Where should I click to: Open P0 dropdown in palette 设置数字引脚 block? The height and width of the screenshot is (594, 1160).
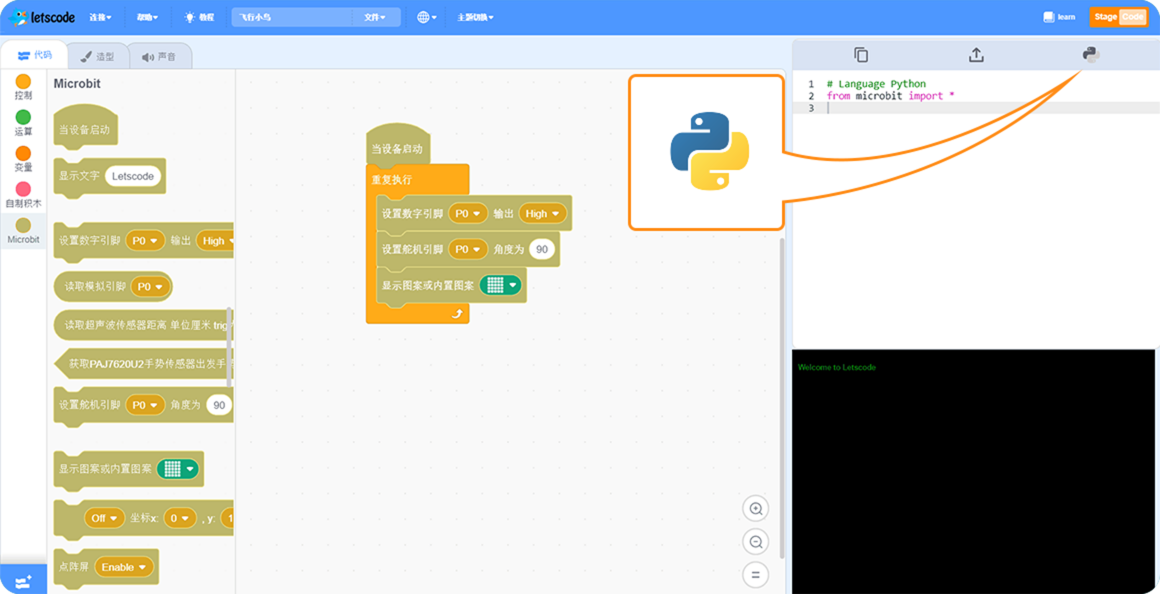pos(146,240)
